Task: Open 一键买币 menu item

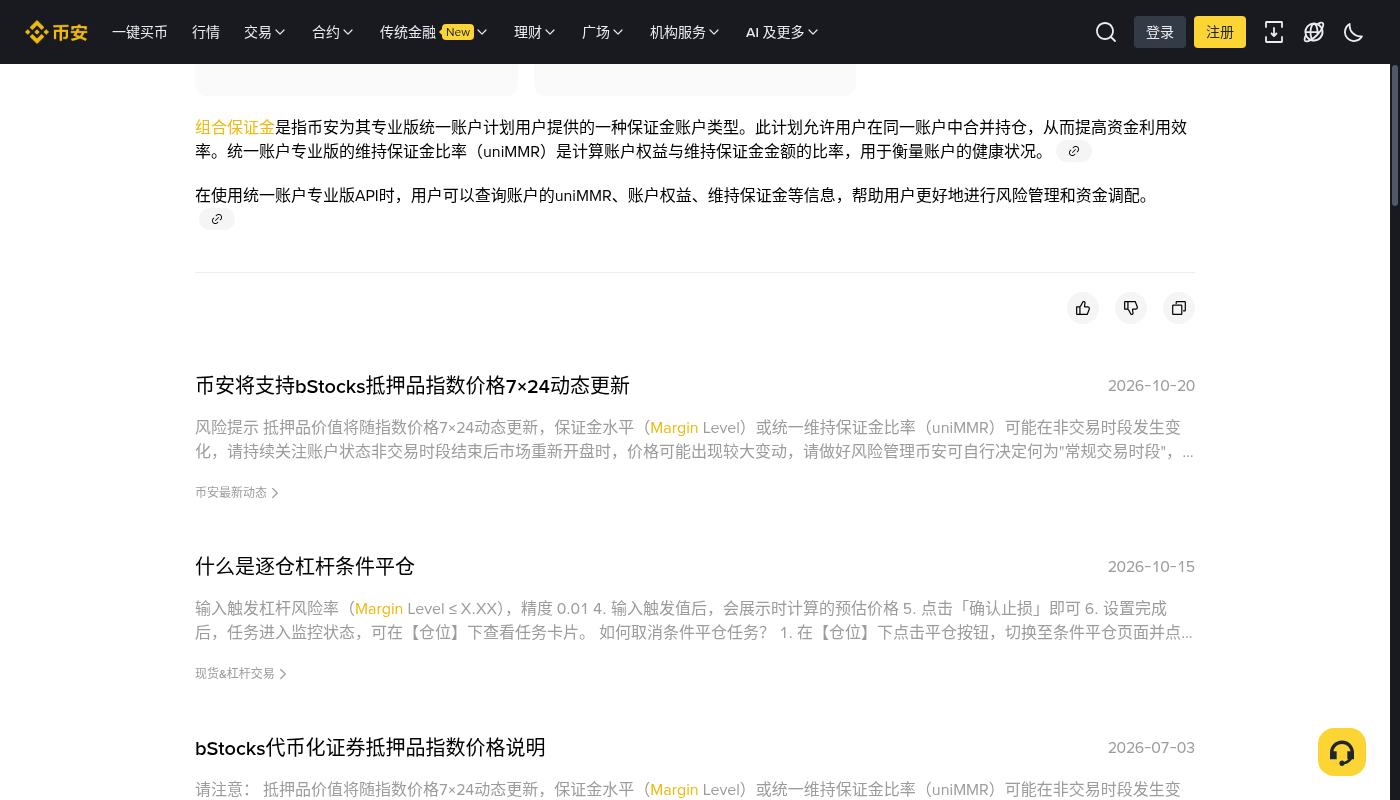Action: click(x=140, y=32)
